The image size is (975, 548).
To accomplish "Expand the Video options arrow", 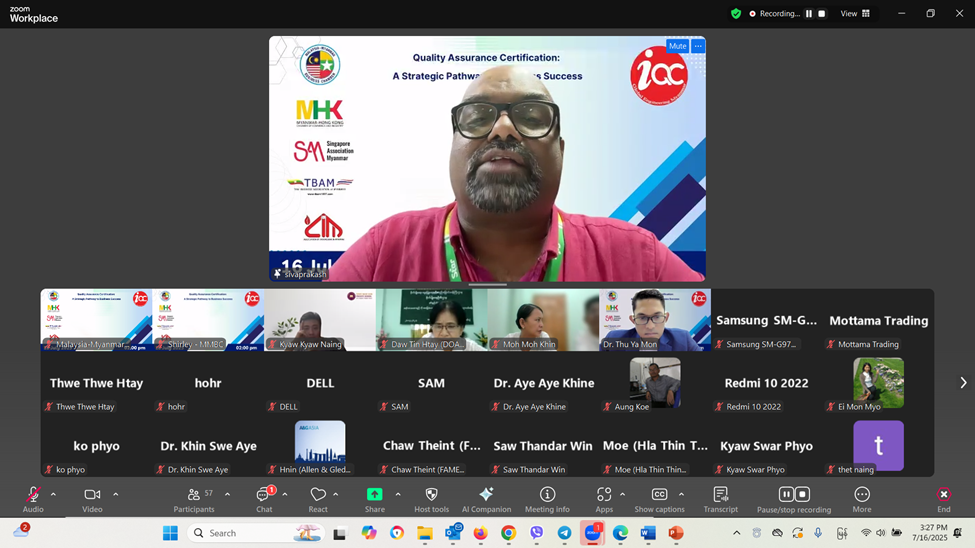I will tap(115, 494).
